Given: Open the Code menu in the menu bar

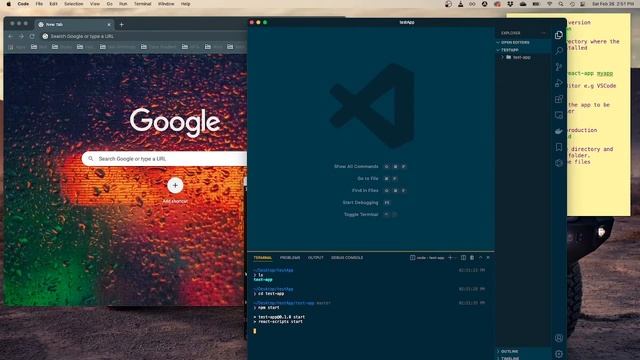Looking at the screenshot, I should [23, 4].
